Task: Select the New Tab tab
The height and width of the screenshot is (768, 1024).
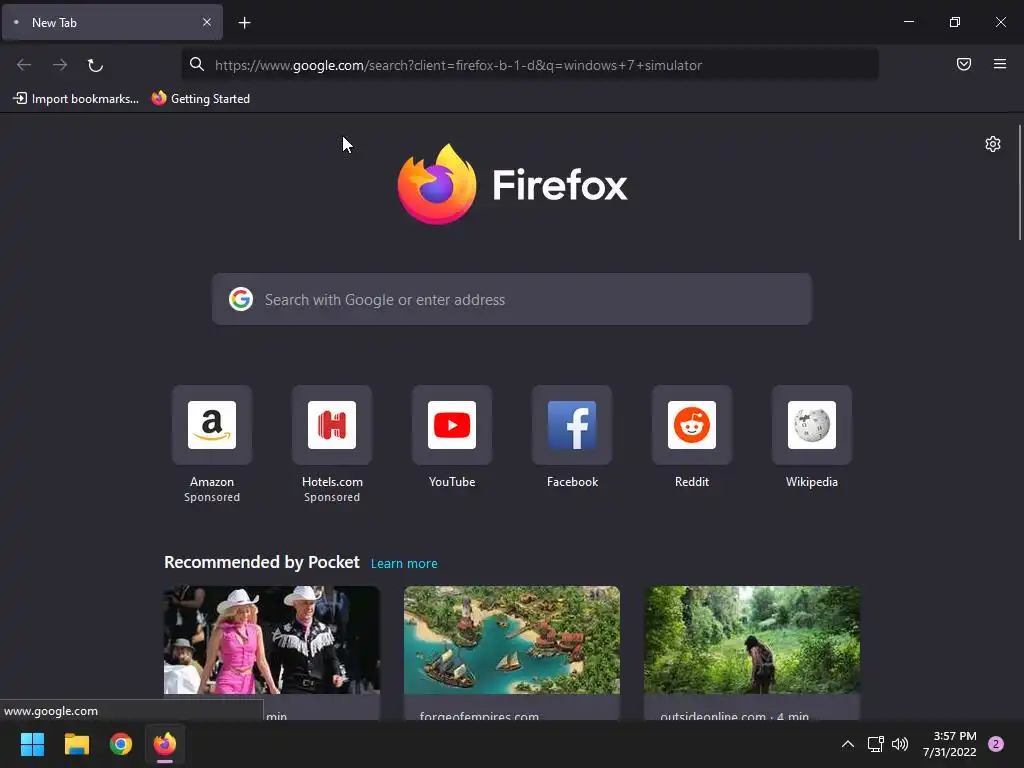Action: click(x=112, y=22)
